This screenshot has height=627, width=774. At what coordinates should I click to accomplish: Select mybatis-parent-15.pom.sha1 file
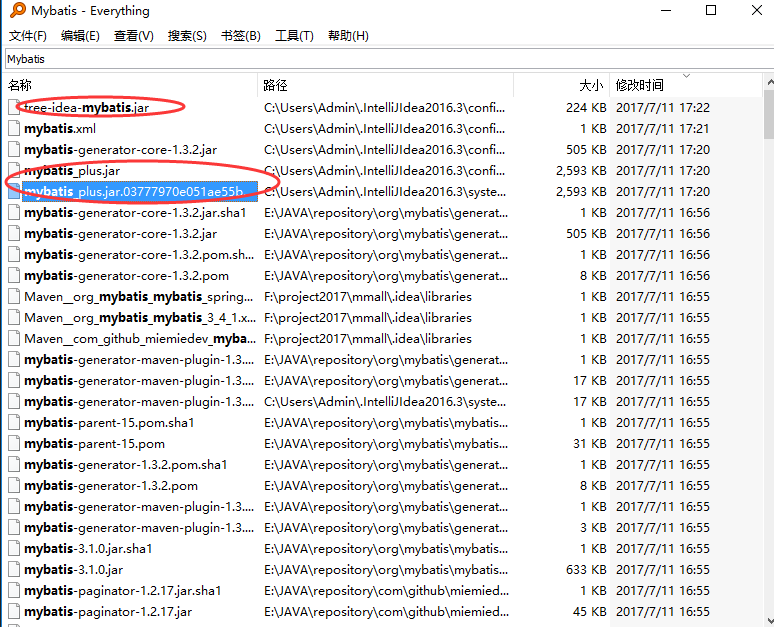[109, 423]
